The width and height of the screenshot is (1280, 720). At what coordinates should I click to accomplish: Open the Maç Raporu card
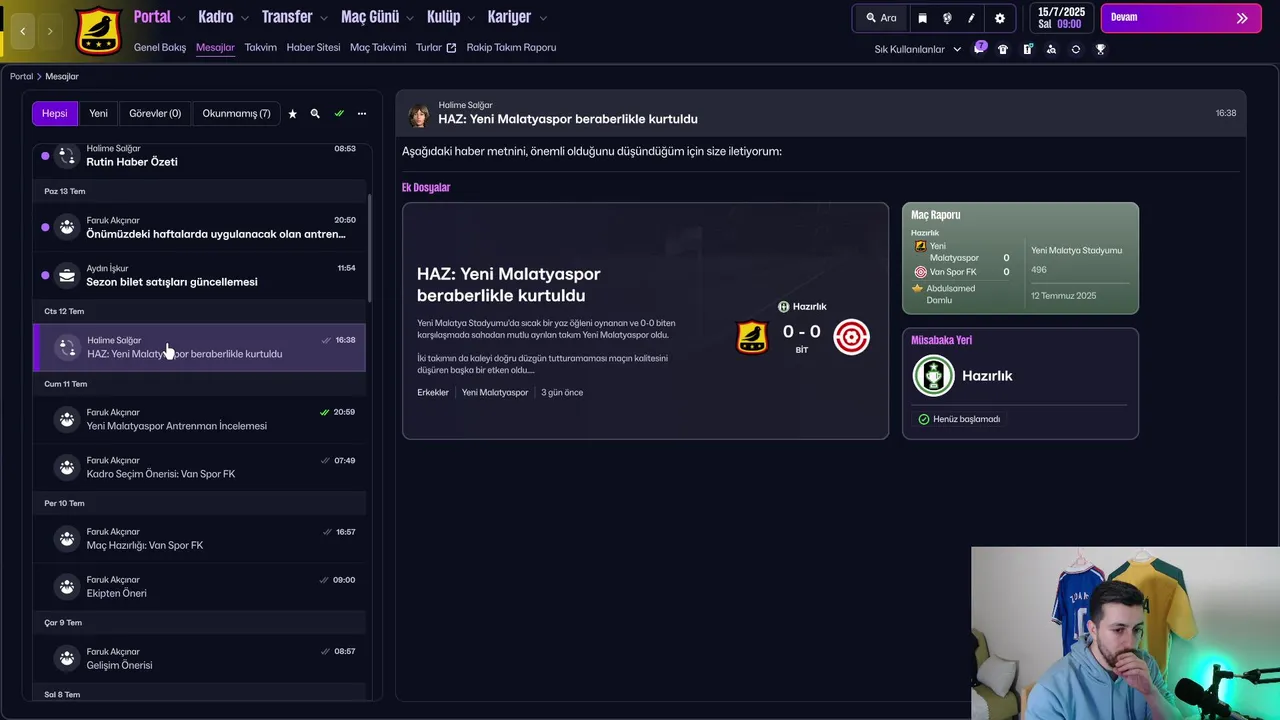coord(1020,259)
